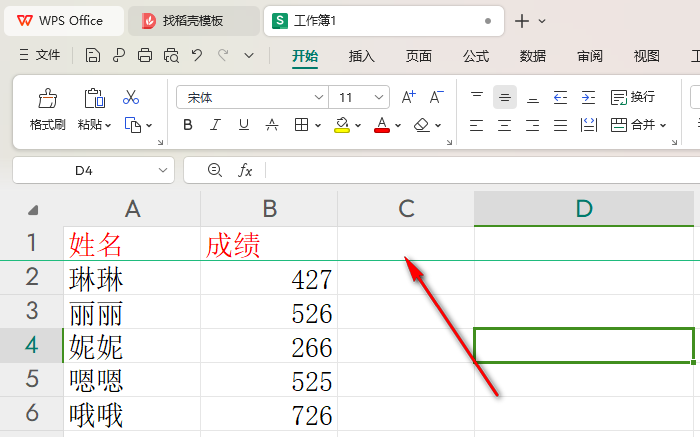Cut selection with scissors icon
700x437 pixels.
pos(131,97)
